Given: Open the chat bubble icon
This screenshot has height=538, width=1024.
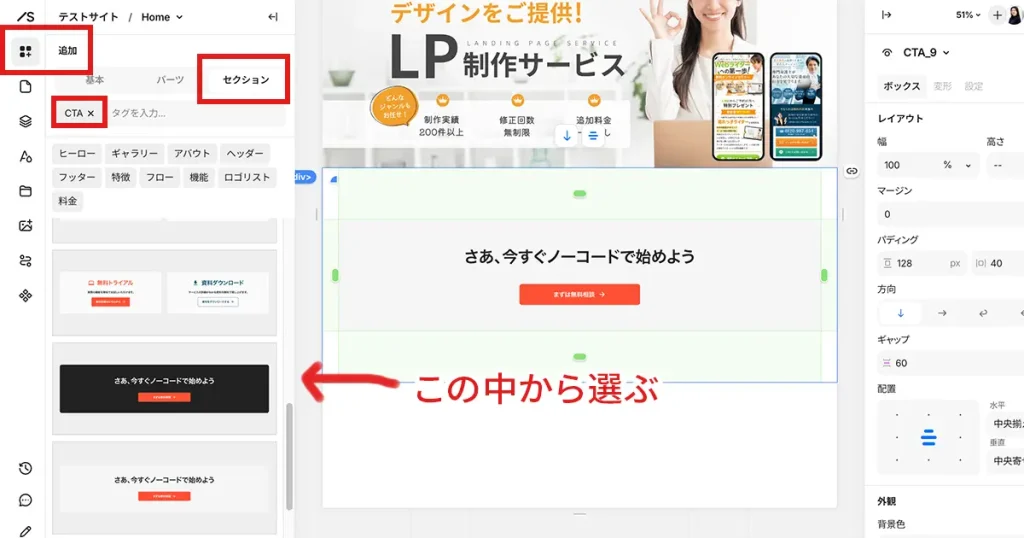Looking at the screenshot, I should (25, 500).
